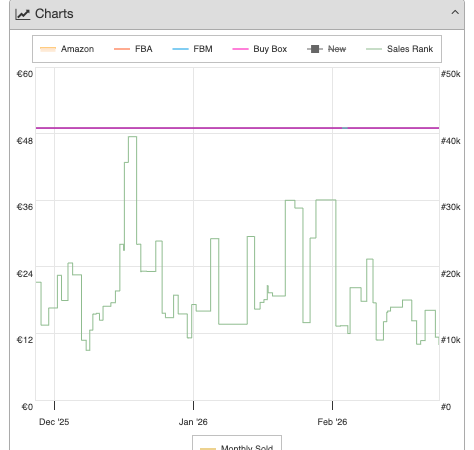
Task: Click the €0 price axis label
Action: pos(27,407)
